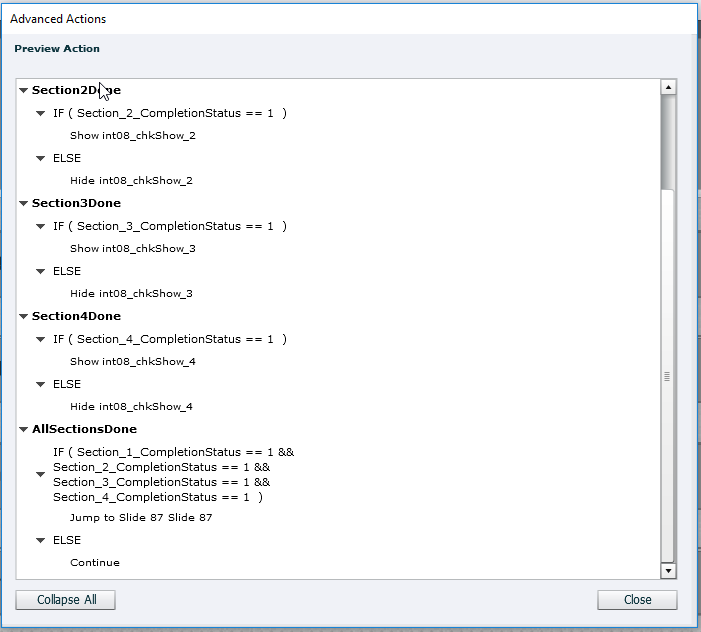Image resolution: width=701 pixels, height=632 pixels.
Task: Collapse the Section3Done action group
Action: (x=23, y=204)
